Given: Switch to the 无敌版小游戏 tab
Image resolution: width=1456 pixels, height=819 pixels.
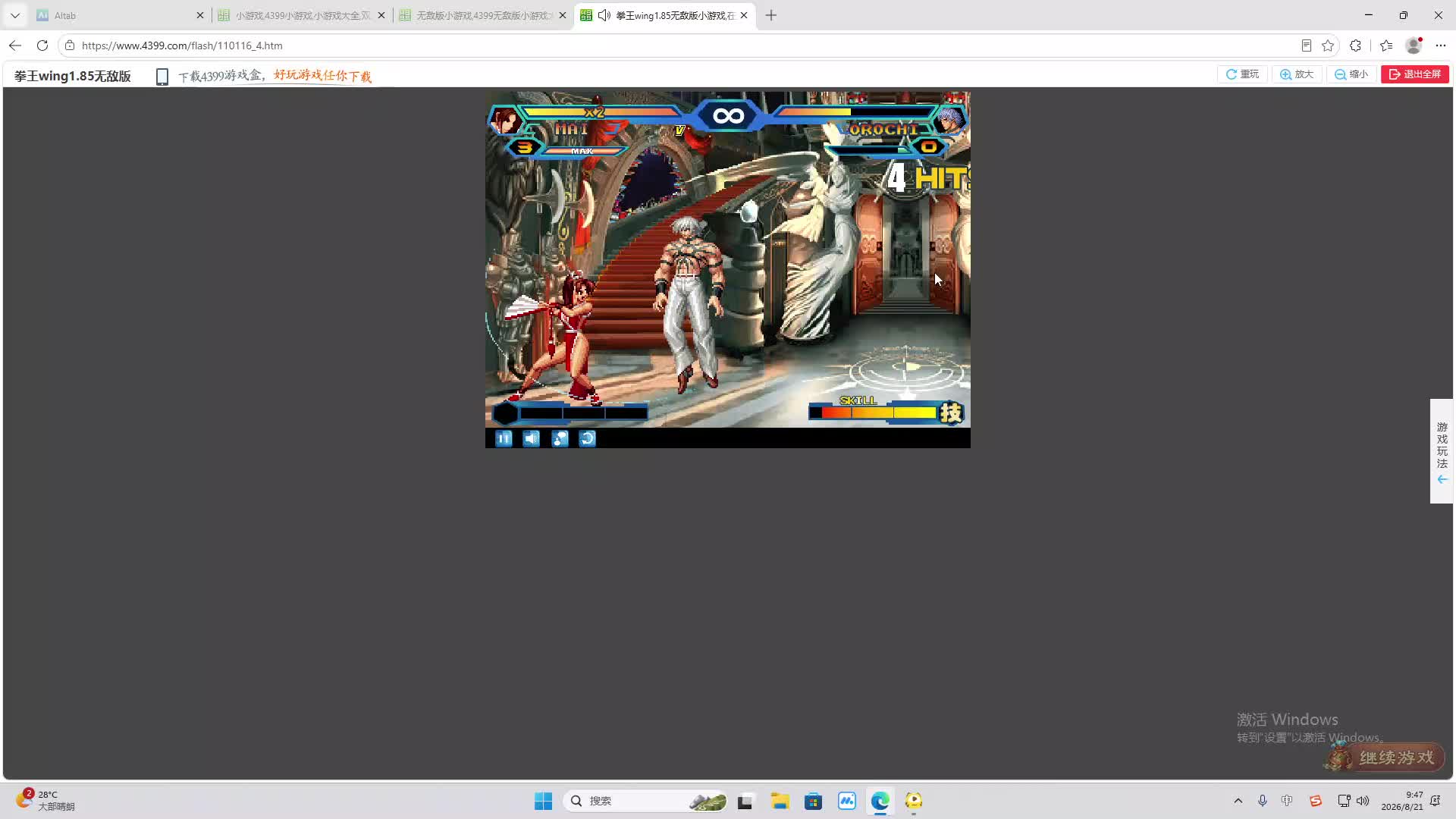Looking at the screenshot, I should pos(483,15).
